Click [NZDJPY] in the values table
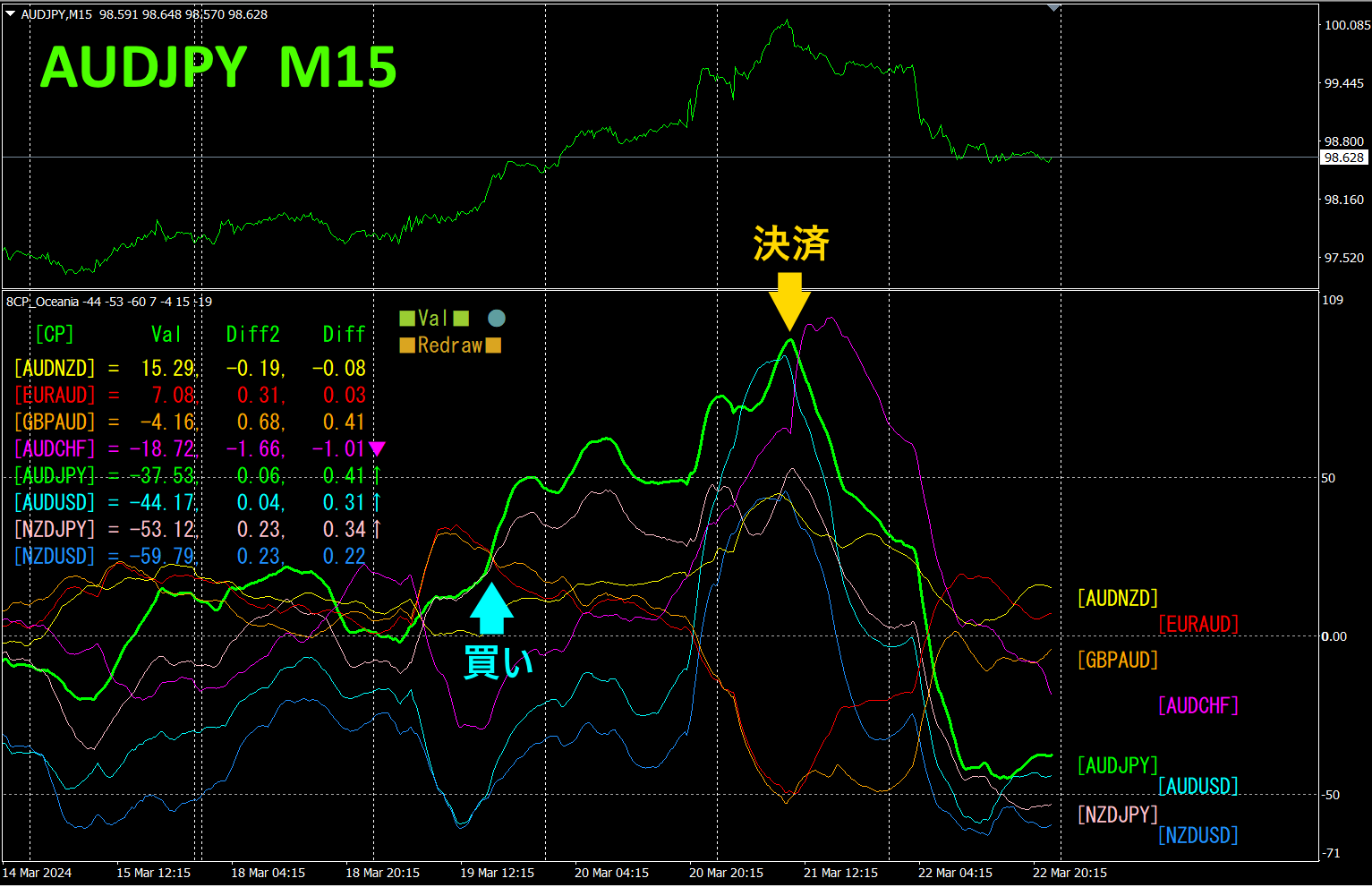Image resolution: width=1372 pixels, height=887 pixels. click(55, 529)
